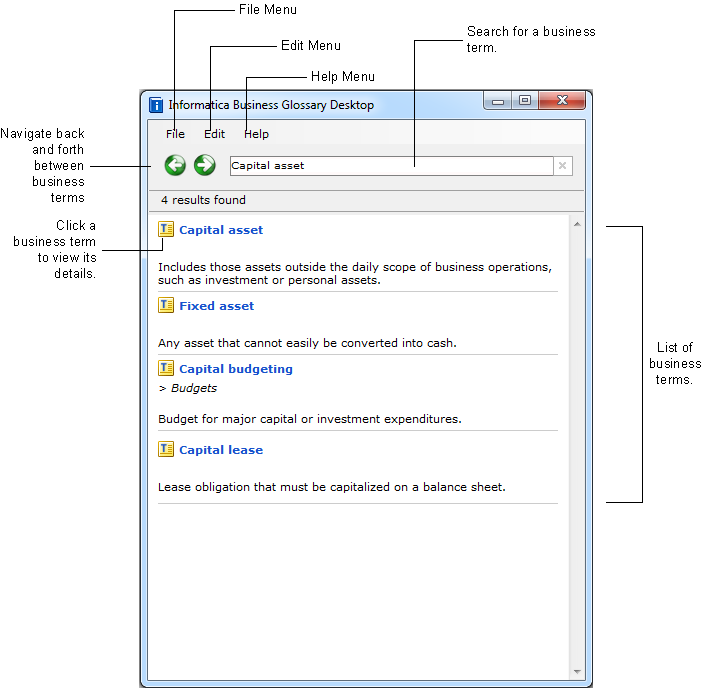705x688 pixels.
Task: Maximize the Business Glossary Desktop window
Action: (524, 101)
